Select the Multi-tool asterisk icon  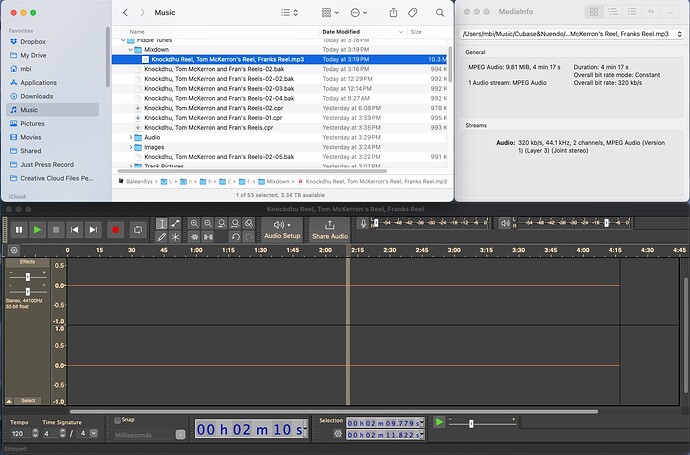(x=175, y=237)
